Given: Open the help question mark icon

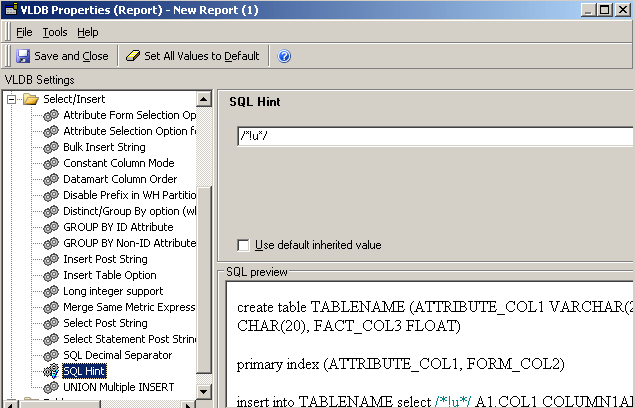Looking at the screenshot, I should [x=284, y=56].
